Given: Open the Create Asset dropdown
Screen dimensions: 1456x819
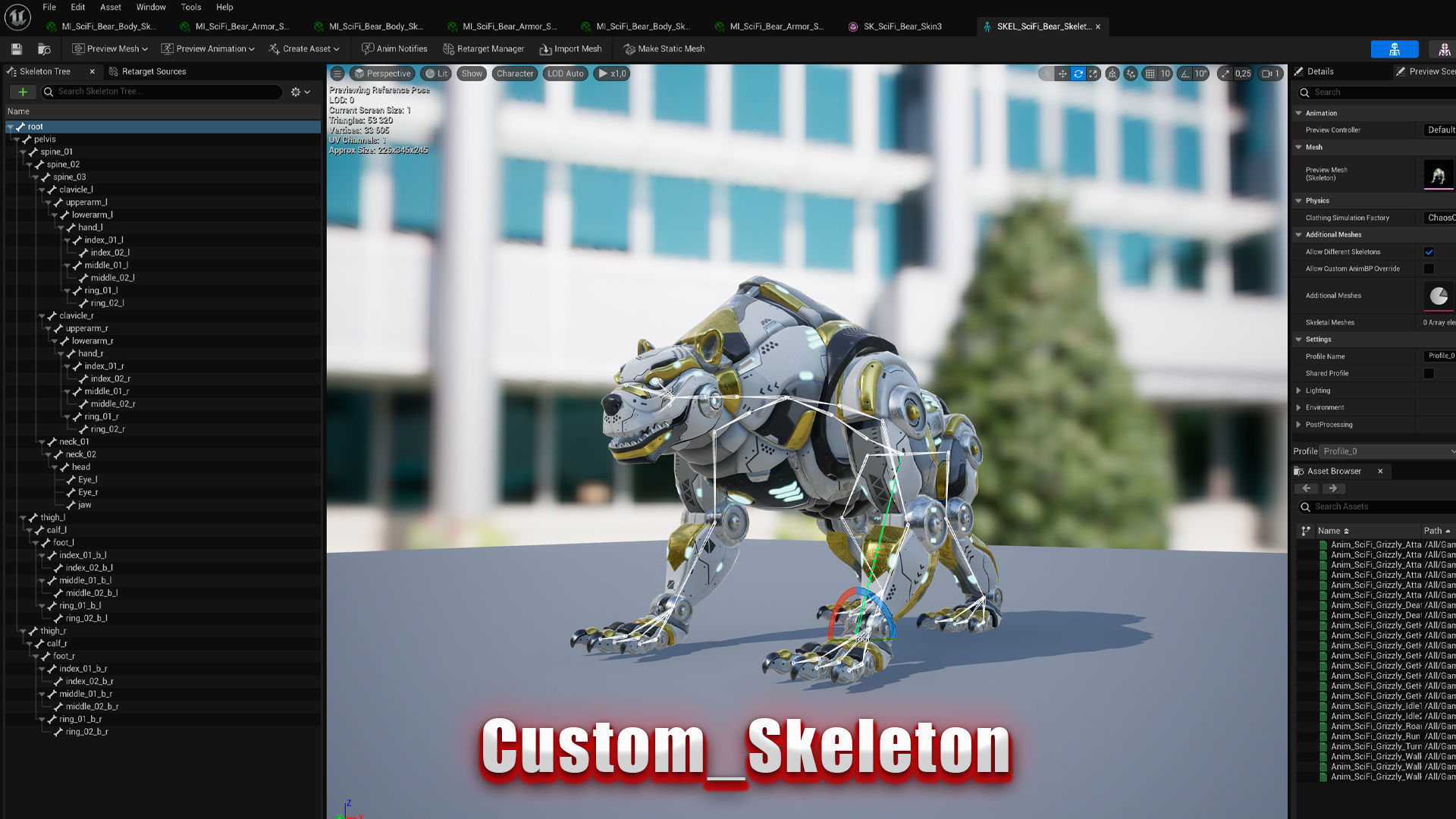Looking at the screenshot, I should tap(304, 49).
